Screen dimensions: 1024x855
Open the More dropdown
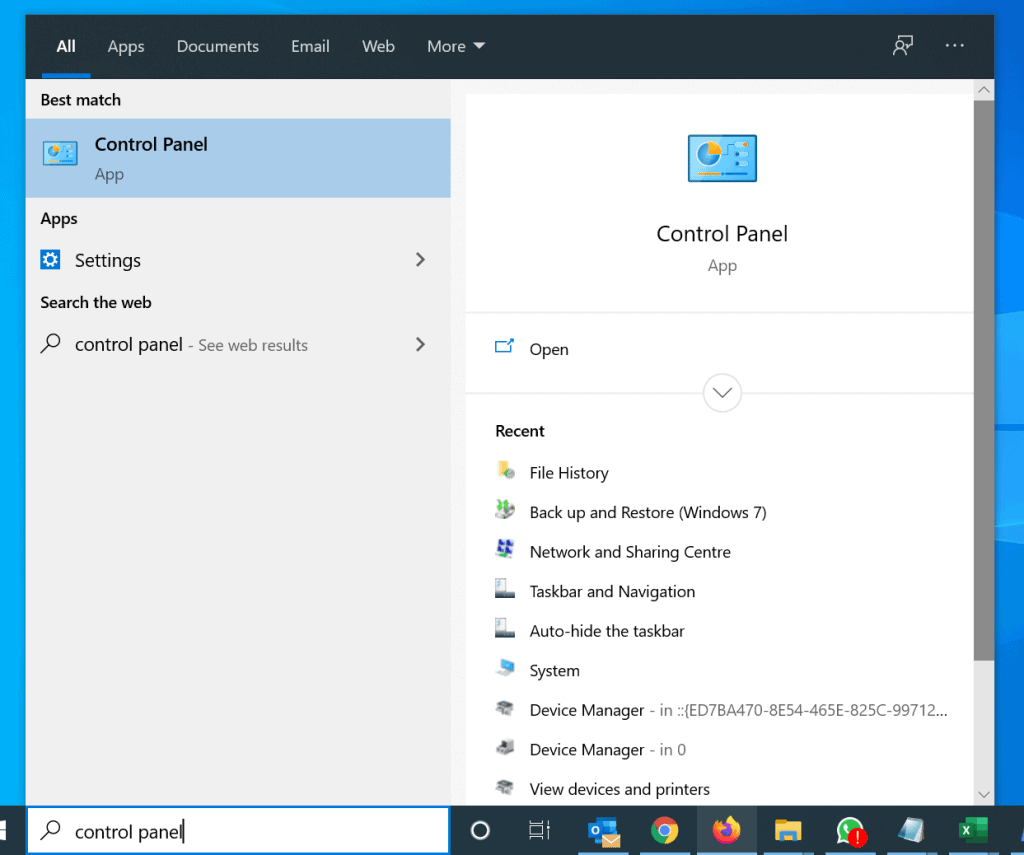456,46
